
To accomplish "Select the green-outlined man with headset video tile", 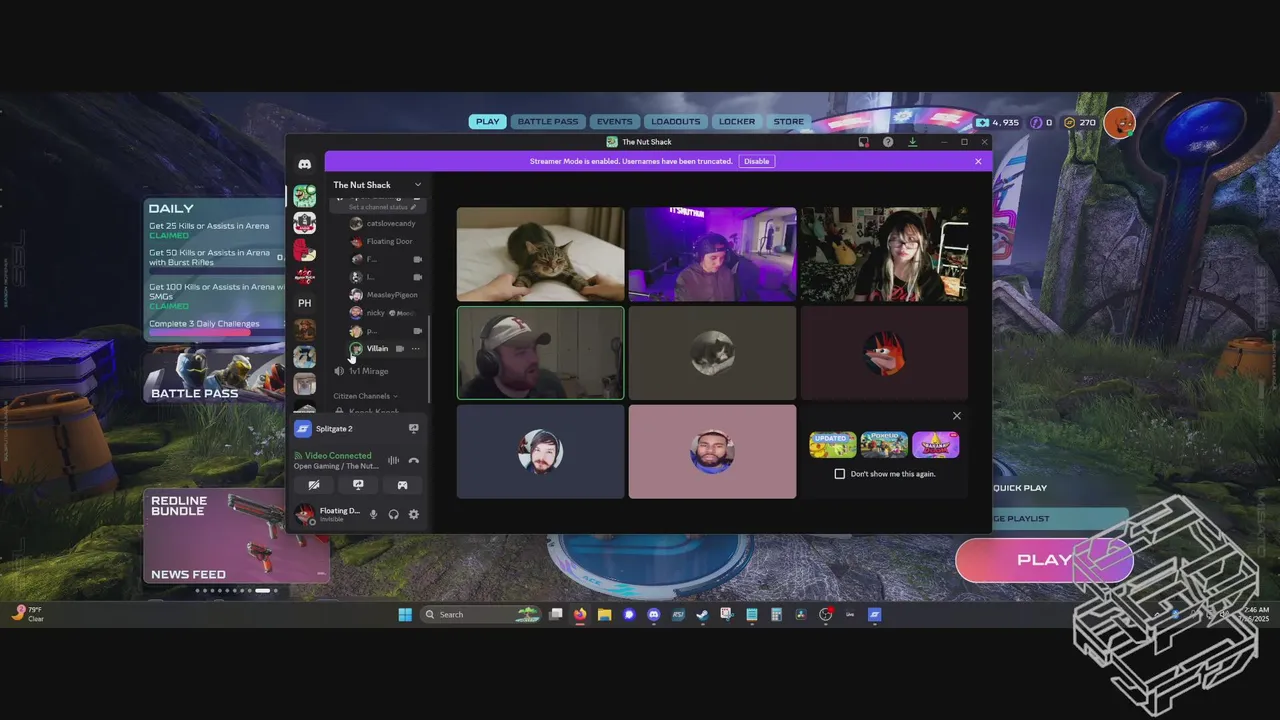I will click(540, 353).
